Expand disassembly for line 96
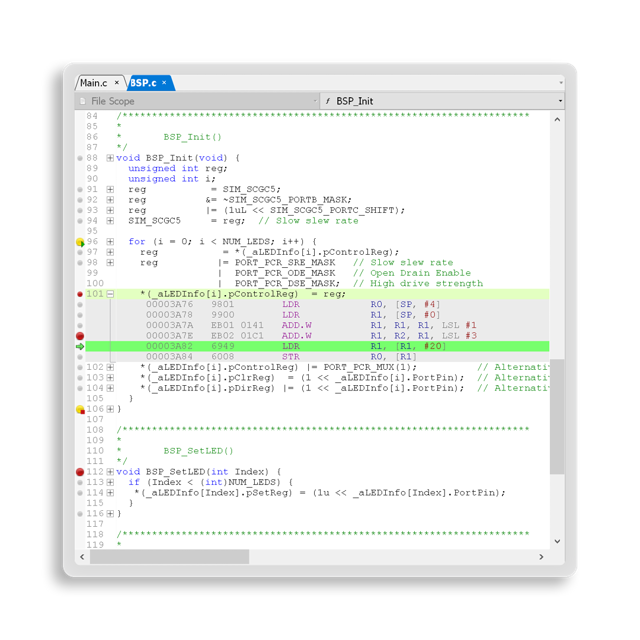Image resolution: width=640 pixels, height=640 pixels. point(110,242)
